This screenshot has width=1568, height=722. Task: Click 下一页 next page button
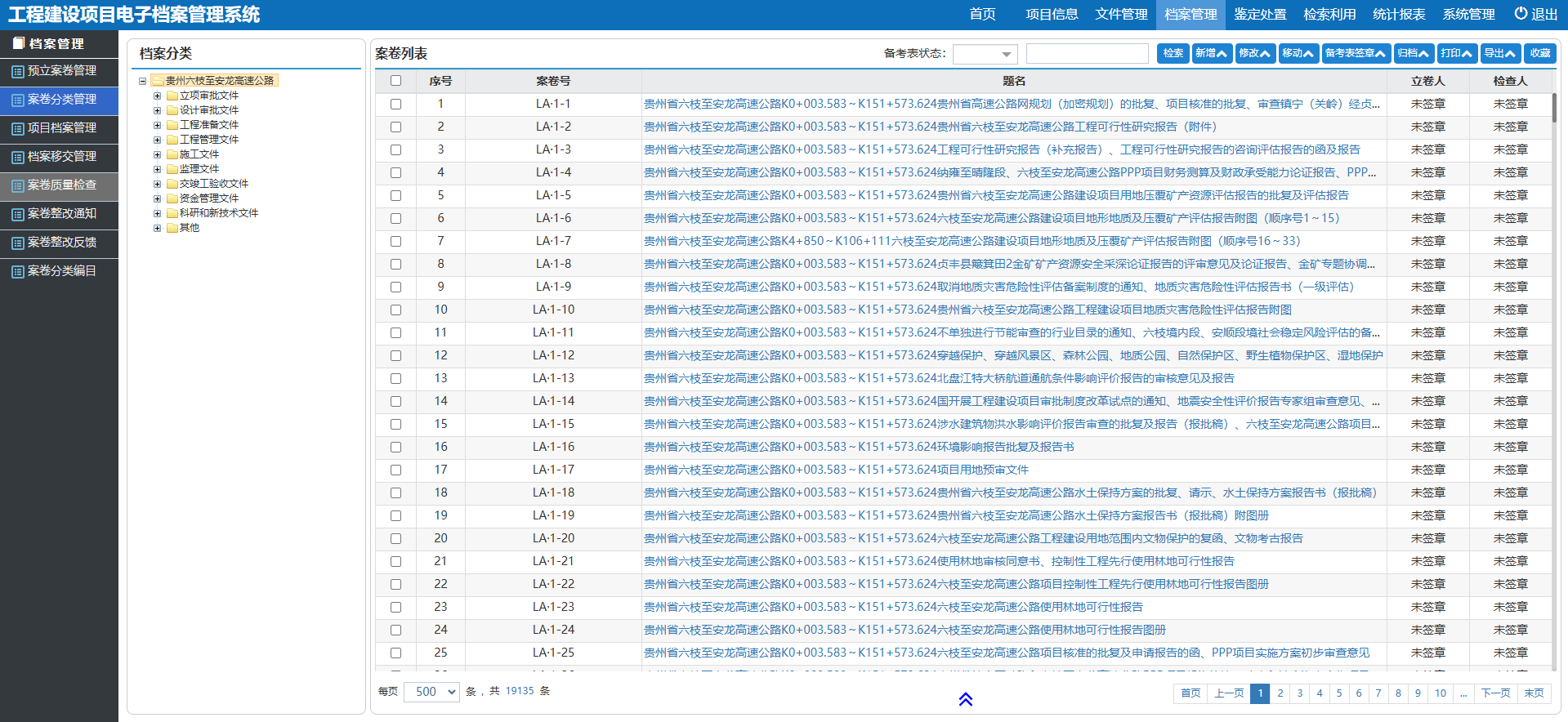(x=1495, y=693)
